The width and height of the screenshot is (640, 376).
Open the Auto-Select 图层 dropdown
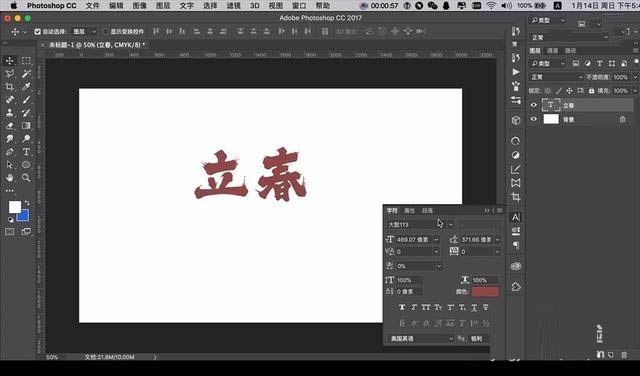(x=84, y=31)
